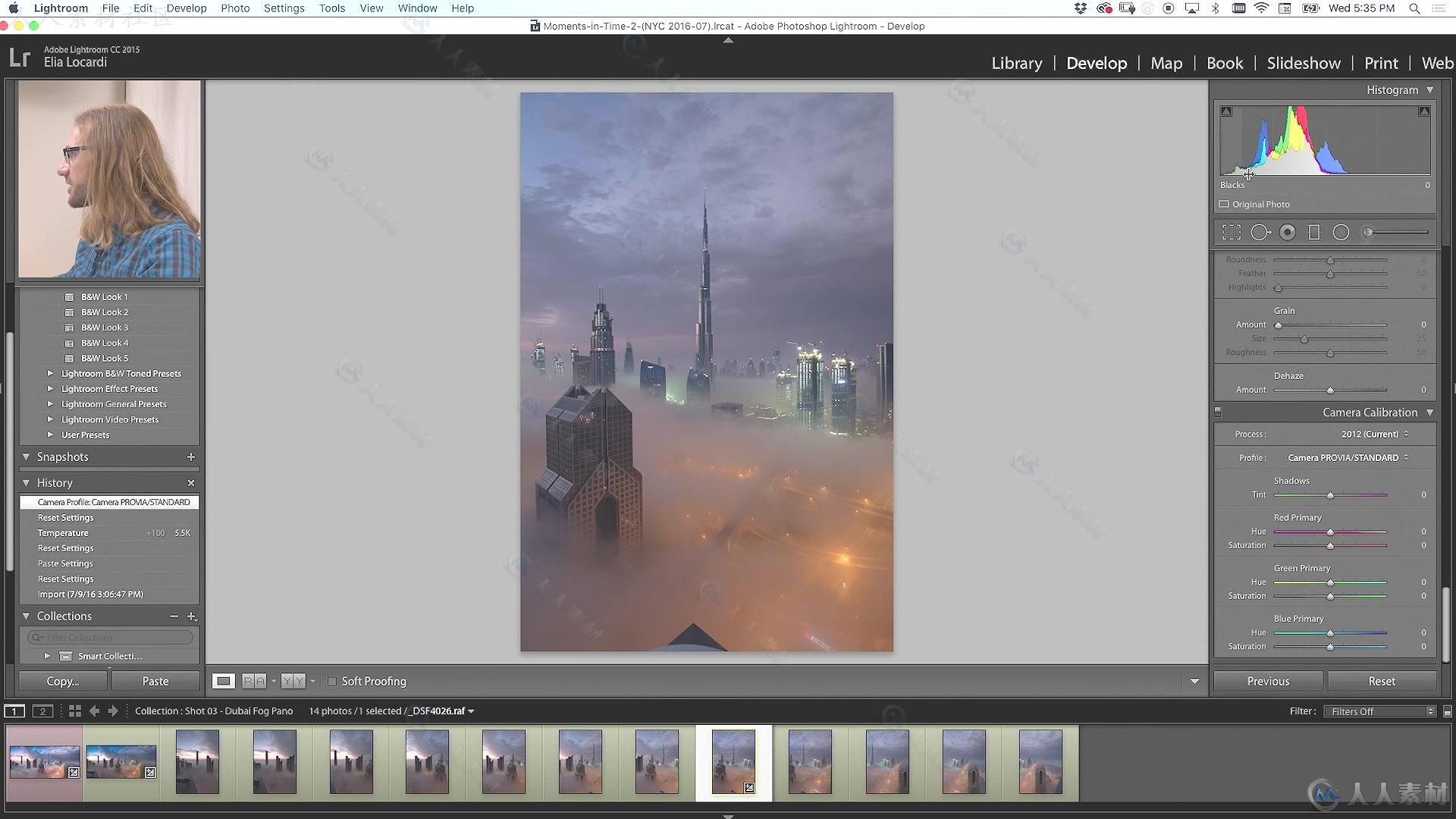Open the Camera Profile dropdown

[1345, 457]
